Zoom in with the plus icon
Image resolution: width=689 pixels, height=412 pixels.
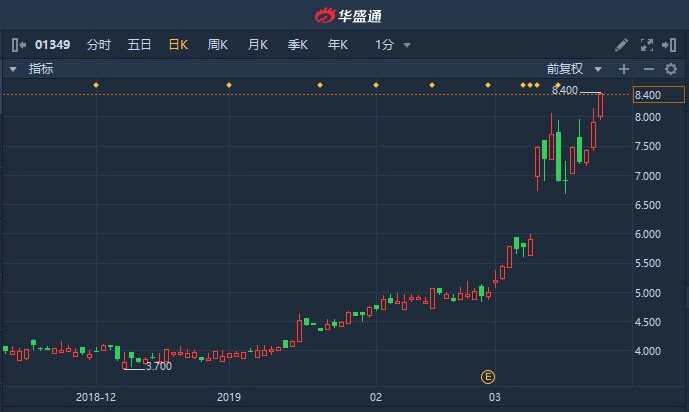pos(624,69)
